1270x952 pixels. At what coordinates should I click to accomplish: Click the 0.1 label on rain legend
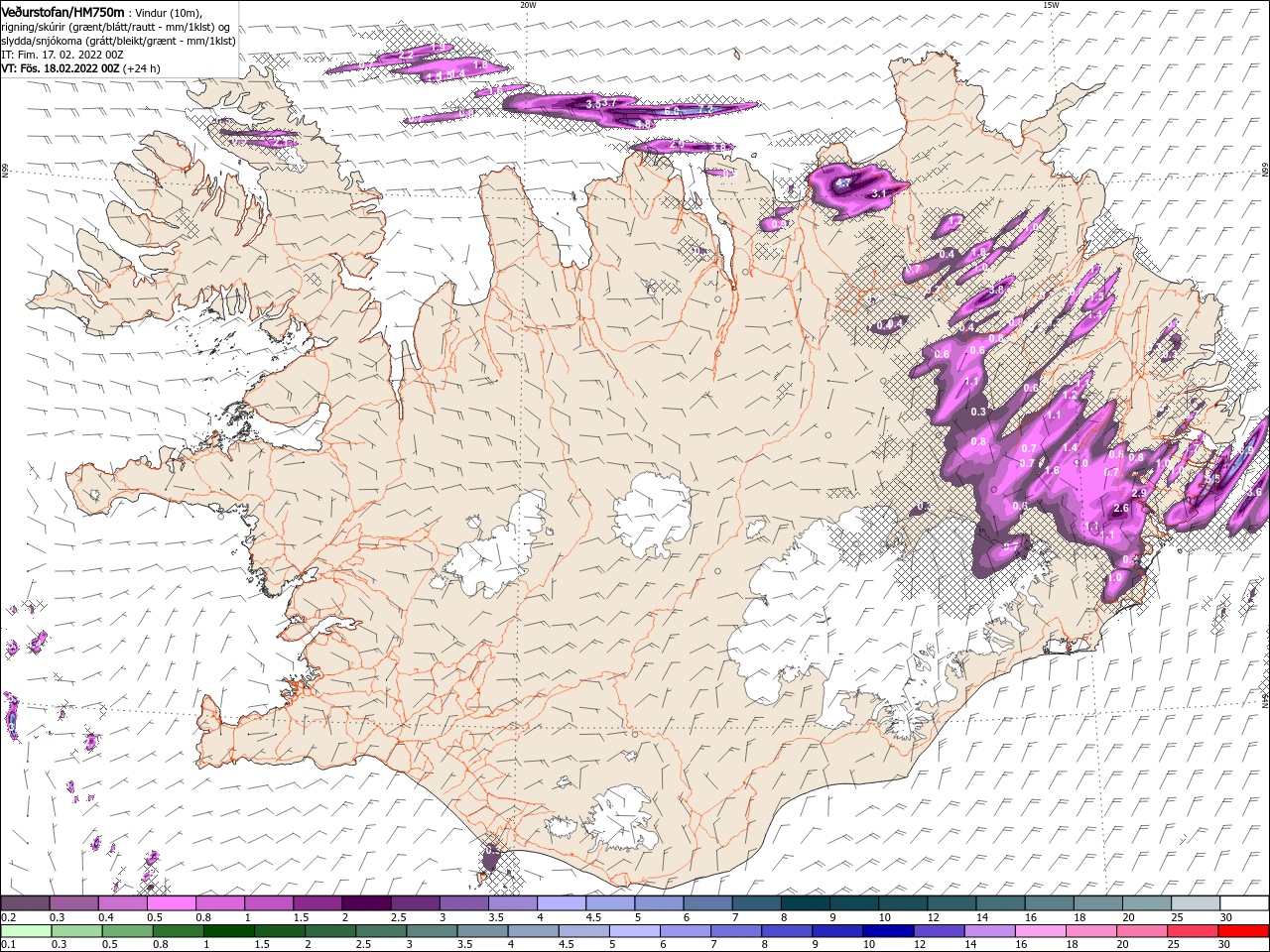[x=8, y=945]
